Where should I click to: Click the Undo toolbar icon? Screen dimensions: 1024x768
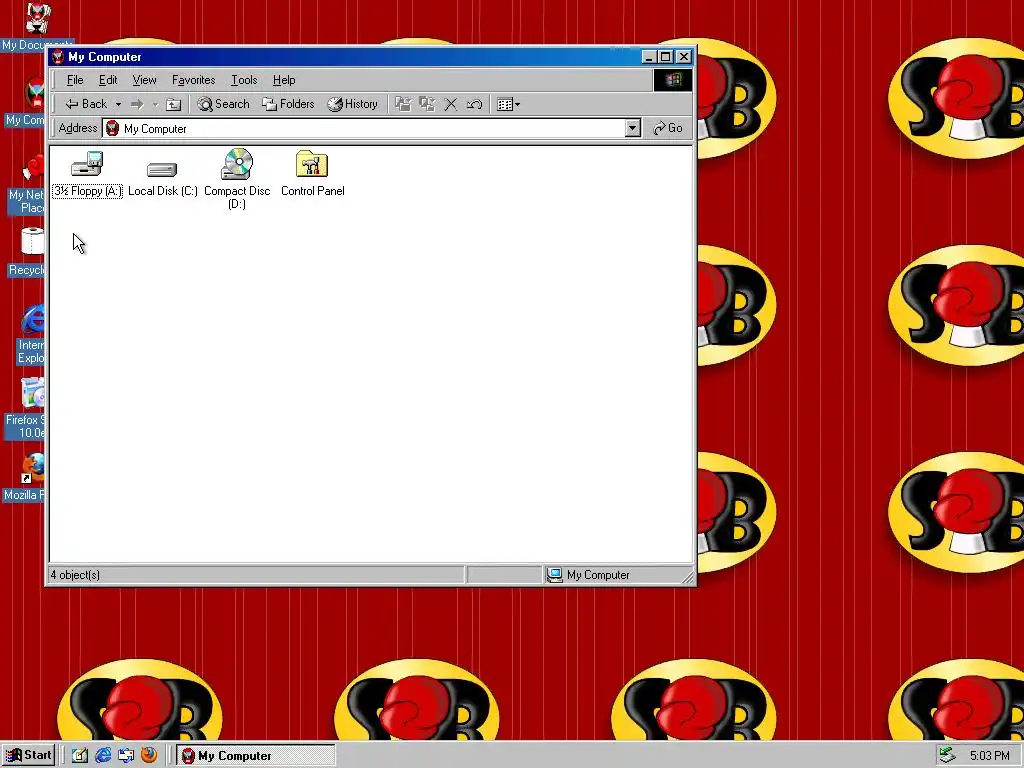(x=475, y=104)
